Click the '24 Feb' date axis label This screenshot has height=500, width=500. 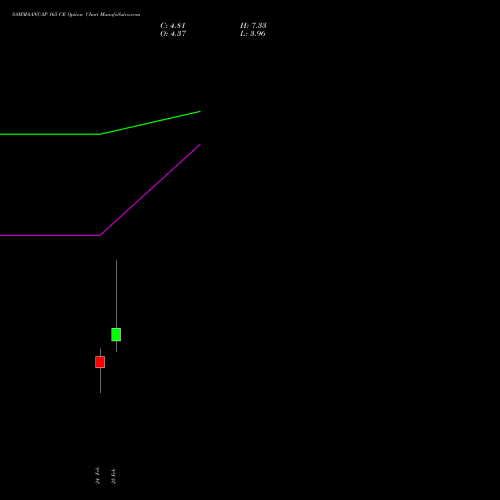point(98,475)
